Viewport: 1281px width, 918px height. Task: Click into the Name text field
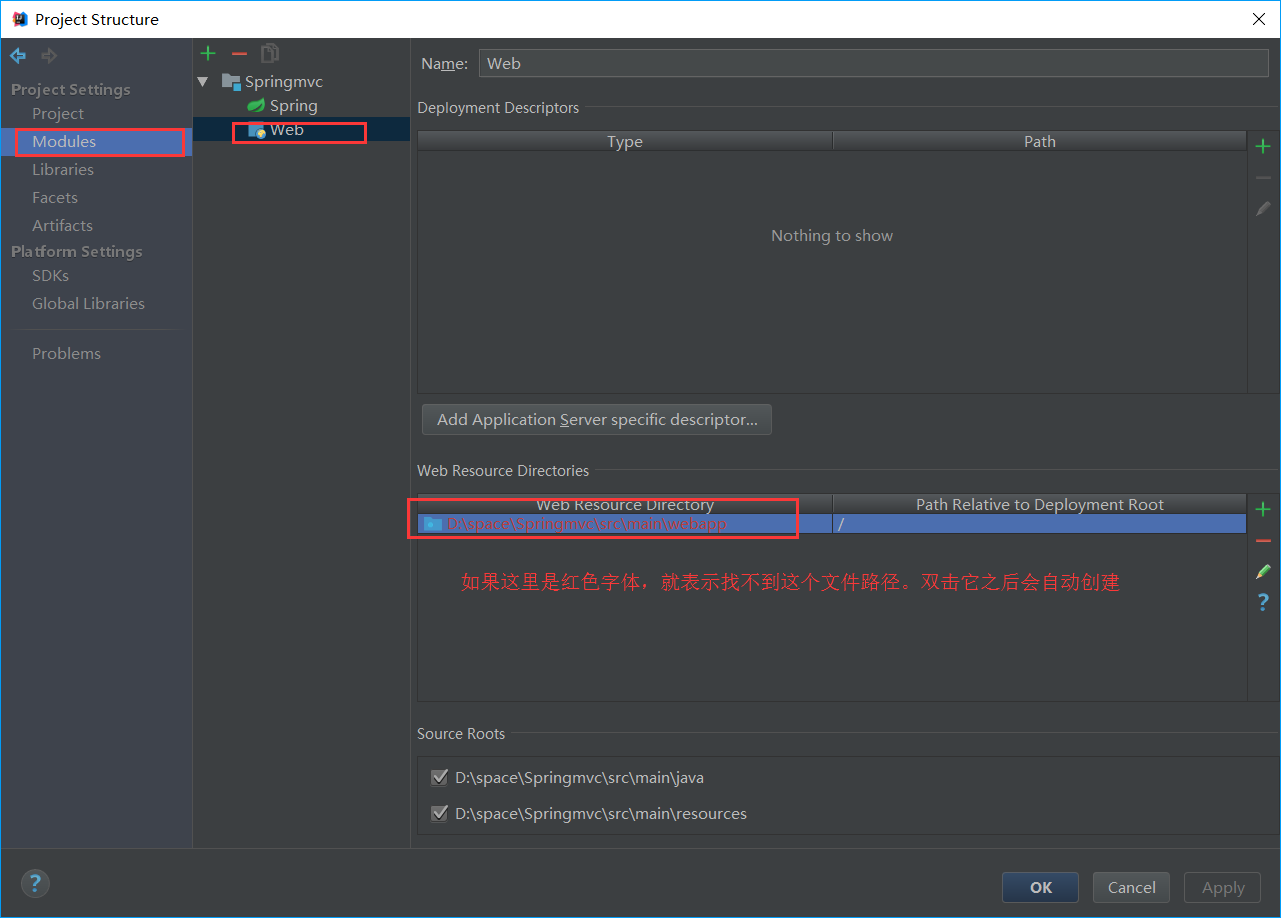pos(872,63)
